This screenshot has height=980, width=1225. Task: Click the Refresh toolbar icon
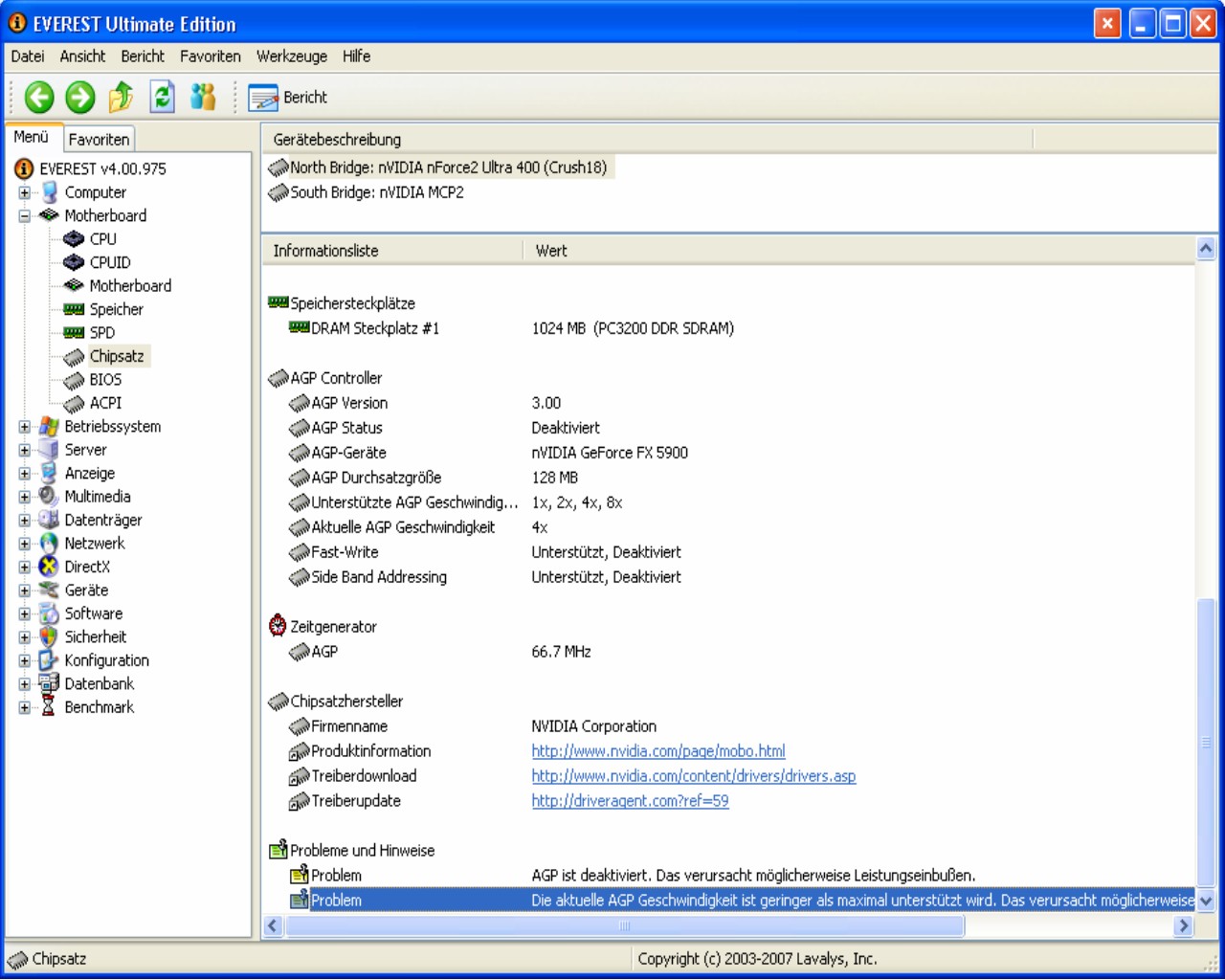[163, 97]
